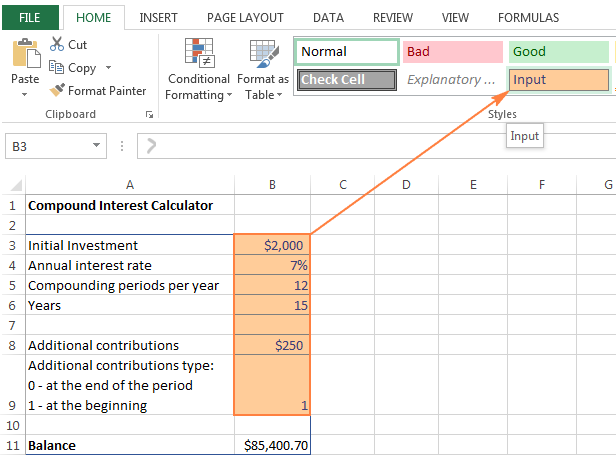Expand the Copy dropdown arrow
This screenshot has width=616, height=455.
pyautogui.click(x=106, y=69)
